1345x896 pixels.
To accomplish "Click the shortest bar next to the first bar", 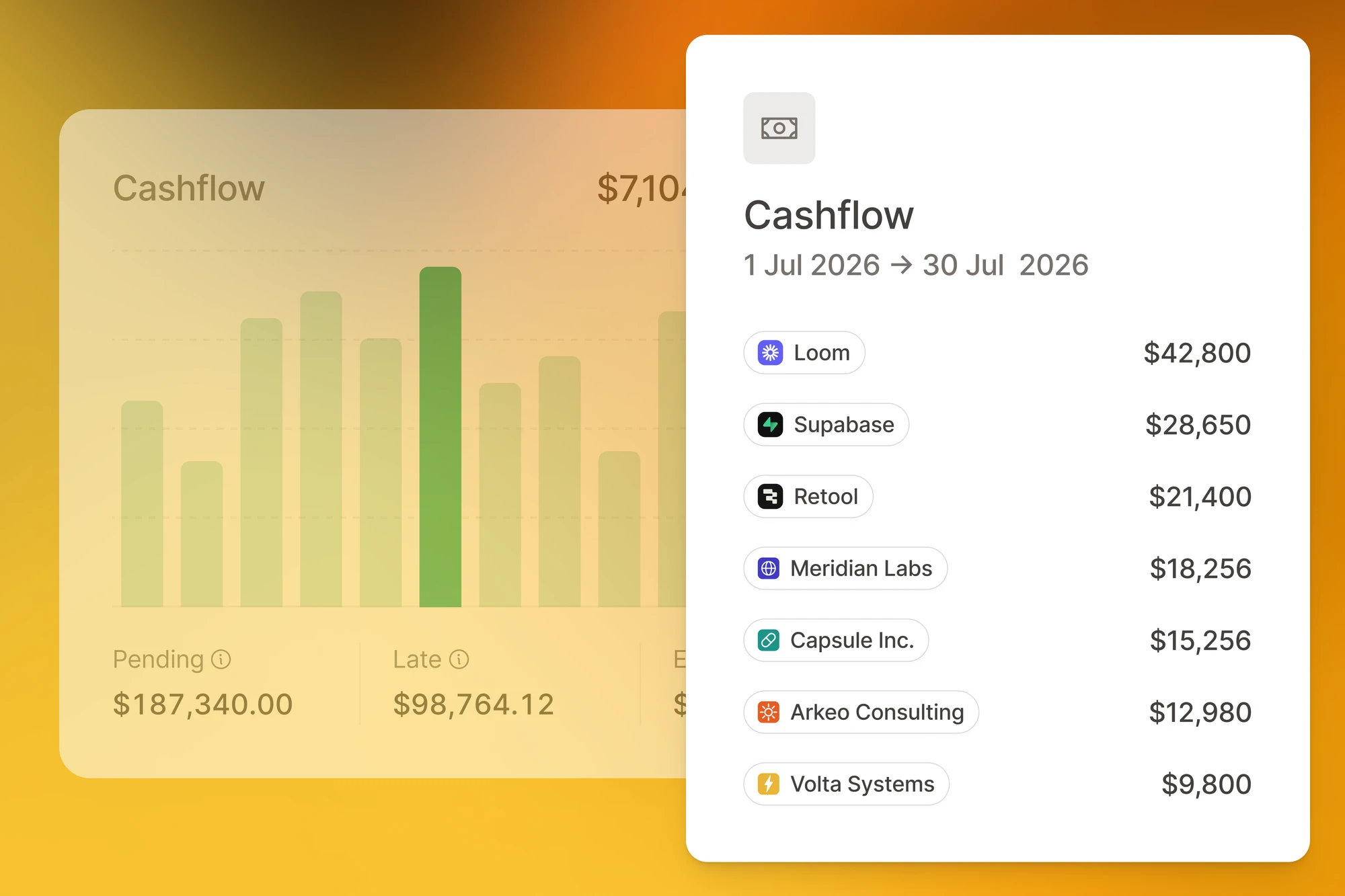I will coord(202,534).
